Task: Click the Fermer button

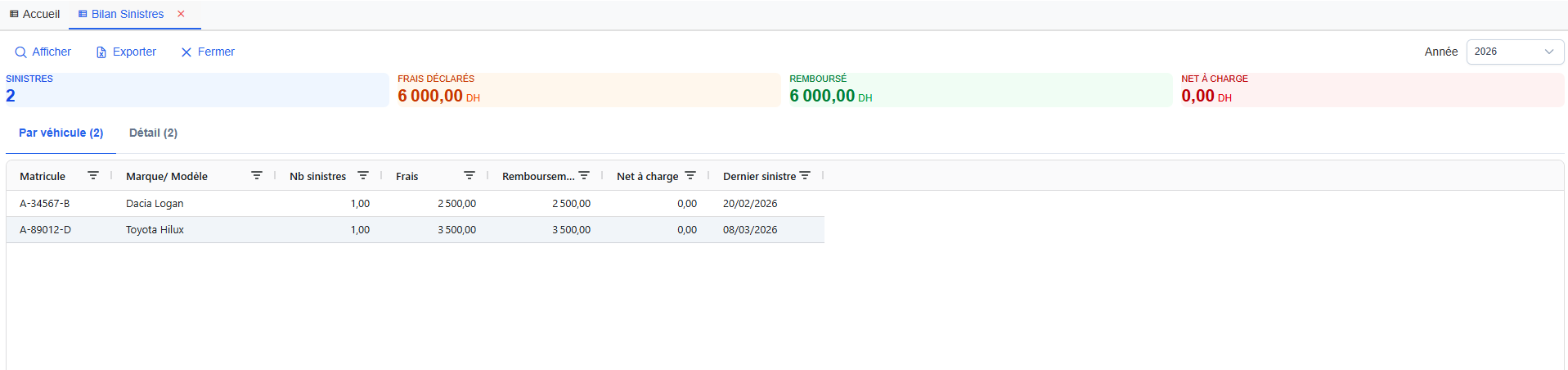Action: tap(208, 52)
